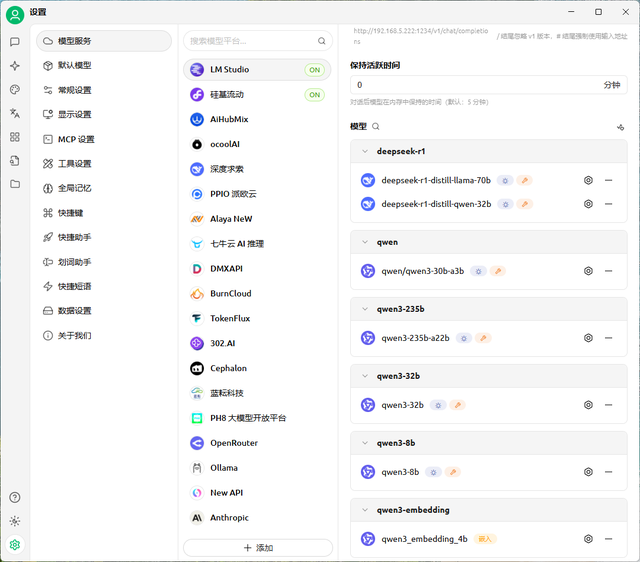Screen dimensions: 640x562
Task: Remove qwen/qwen3-30b-a3b with the minus icon
Action: pyautogui.click(x=609, y=271)
